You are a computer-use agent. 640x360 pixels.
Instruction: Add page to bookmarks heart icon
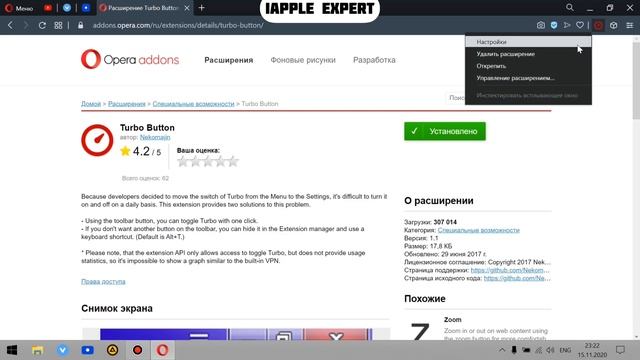coord(580,25)
